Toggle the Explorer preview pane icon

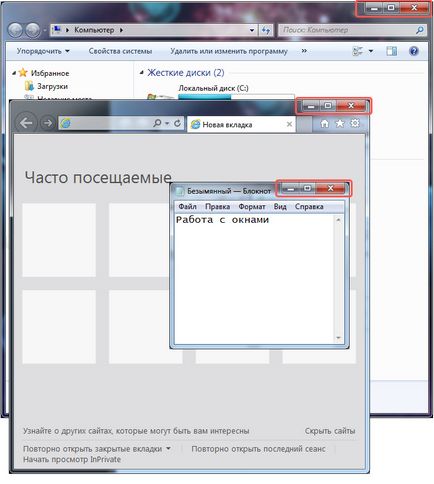pyautogui.click(x=392, y=51)
